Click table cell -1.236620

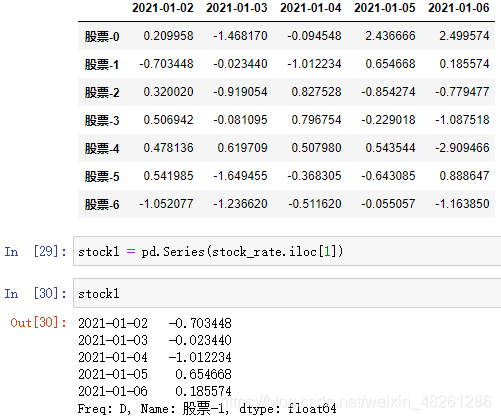point(240,204)
